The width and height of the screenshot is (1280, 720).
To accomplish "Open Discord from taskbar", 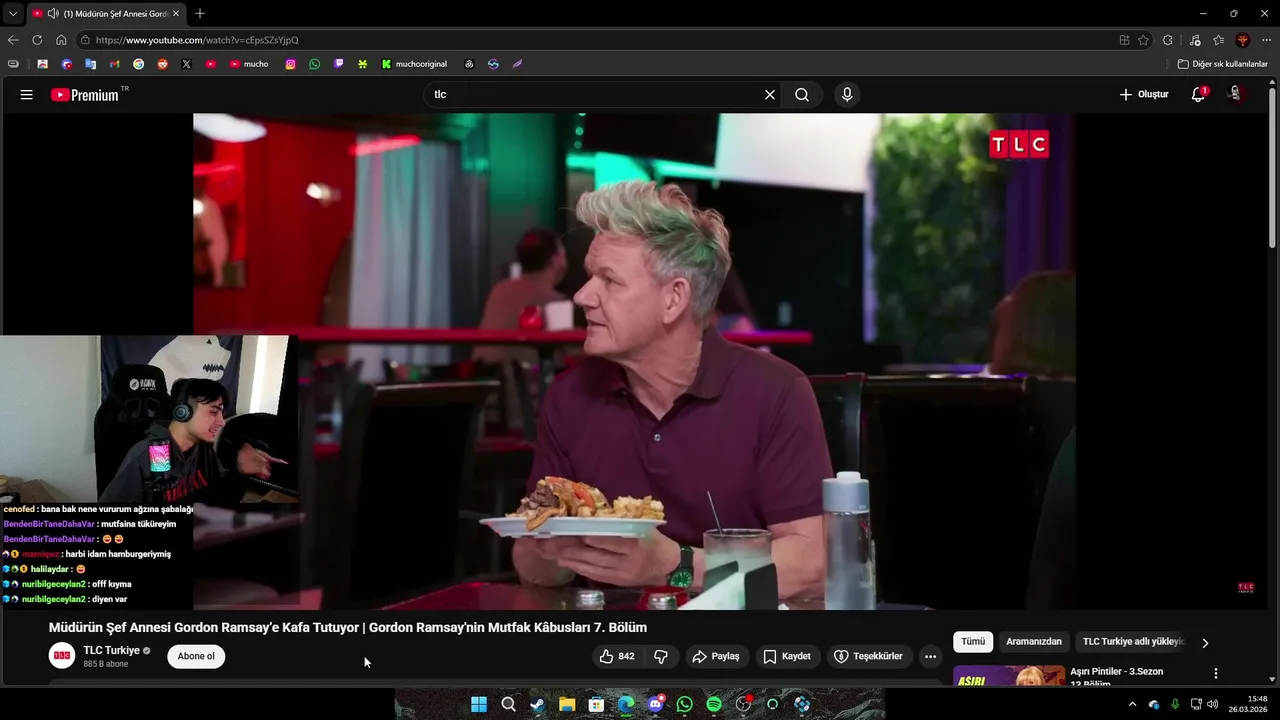I will click(x=655, y=705).
